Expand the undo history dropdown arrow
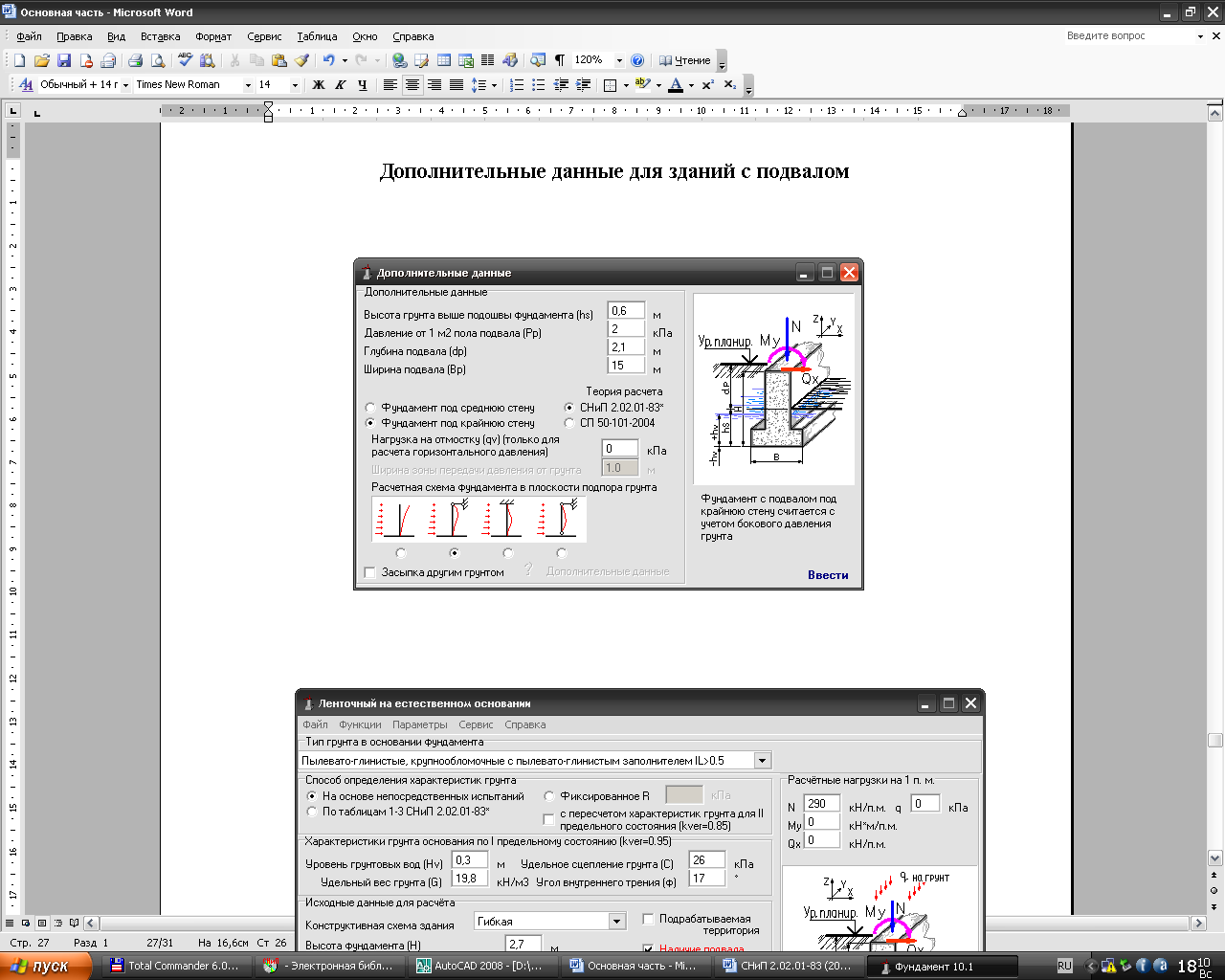 345,60
